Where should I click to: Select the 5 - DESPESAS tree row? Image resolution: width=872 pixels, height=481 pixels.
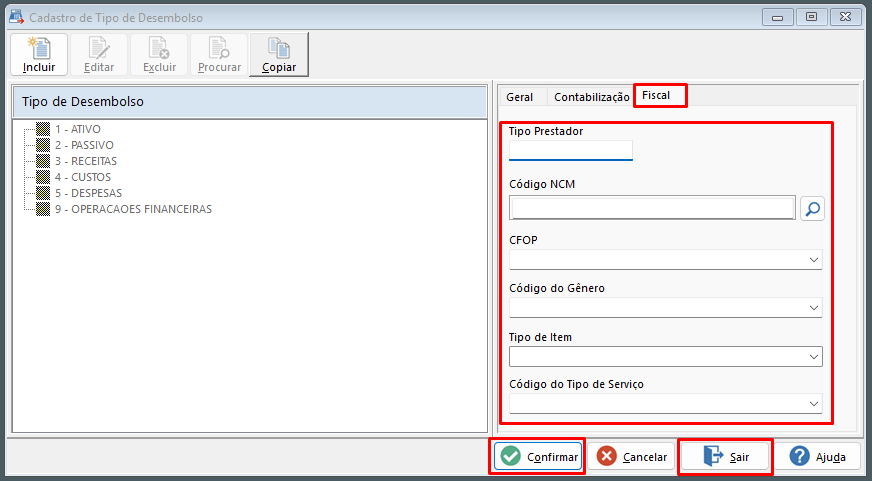(88, 194)
